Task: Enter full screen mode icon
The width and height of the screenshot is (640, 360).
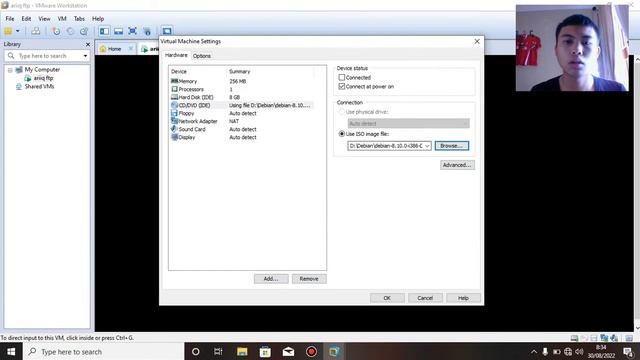Action: [132, 31]
